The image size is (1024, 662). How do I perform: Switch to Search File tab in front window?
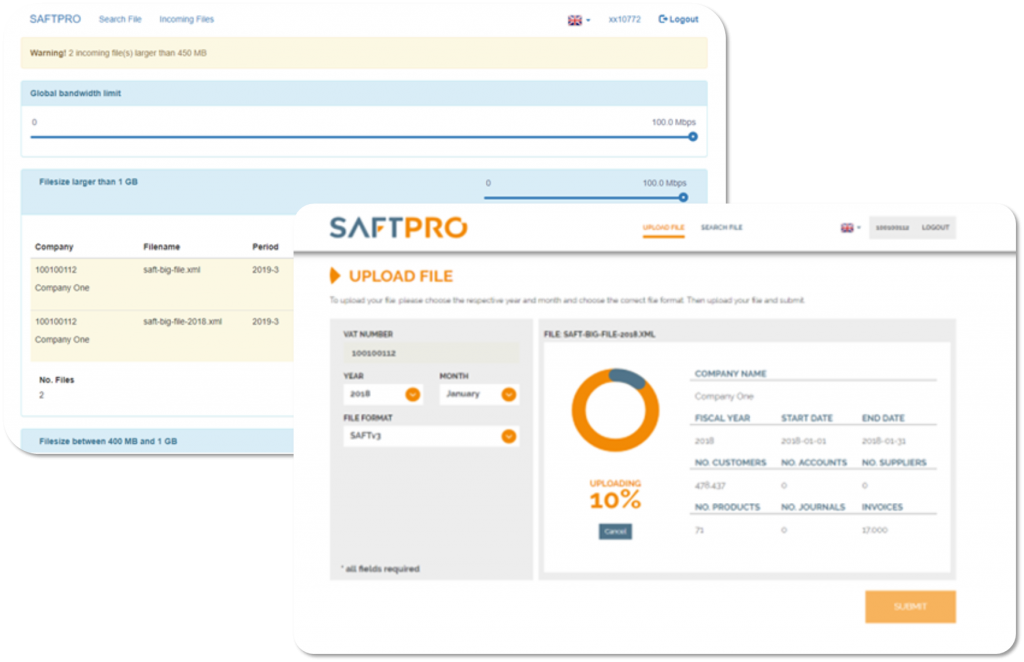coord(722,228)
